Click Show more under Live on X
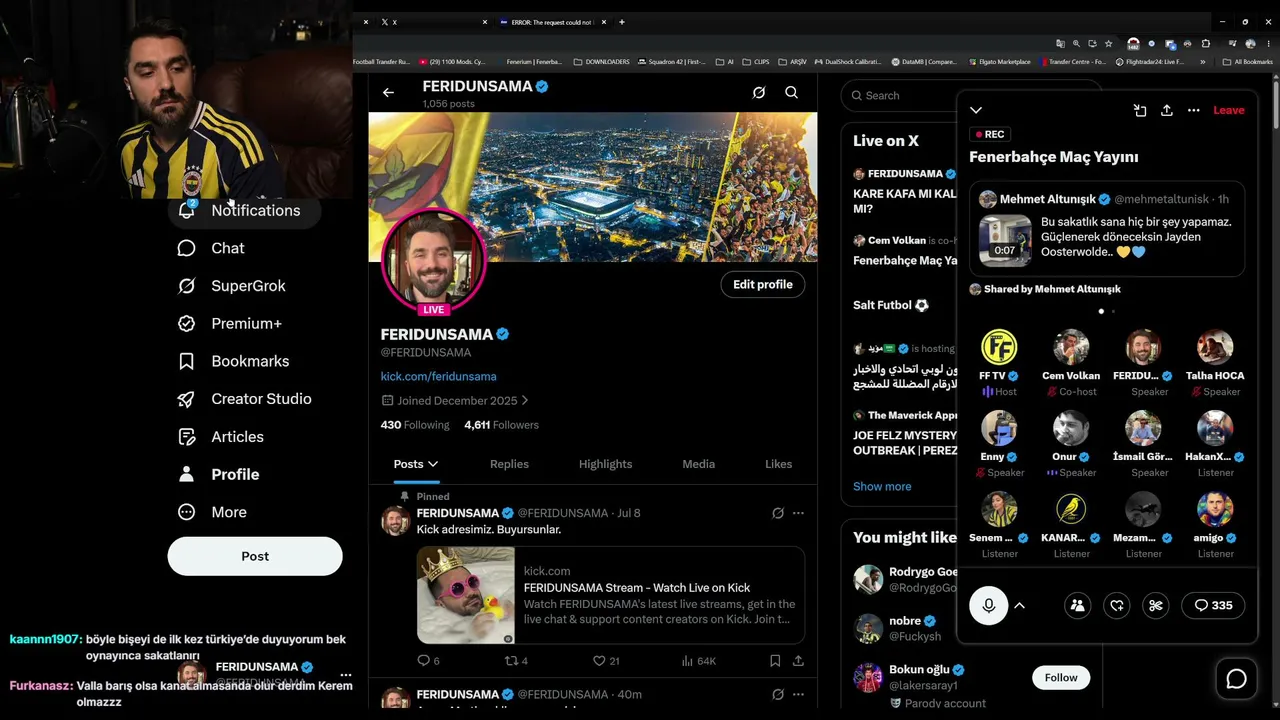1280x720 pixels. tap(882, 487)
